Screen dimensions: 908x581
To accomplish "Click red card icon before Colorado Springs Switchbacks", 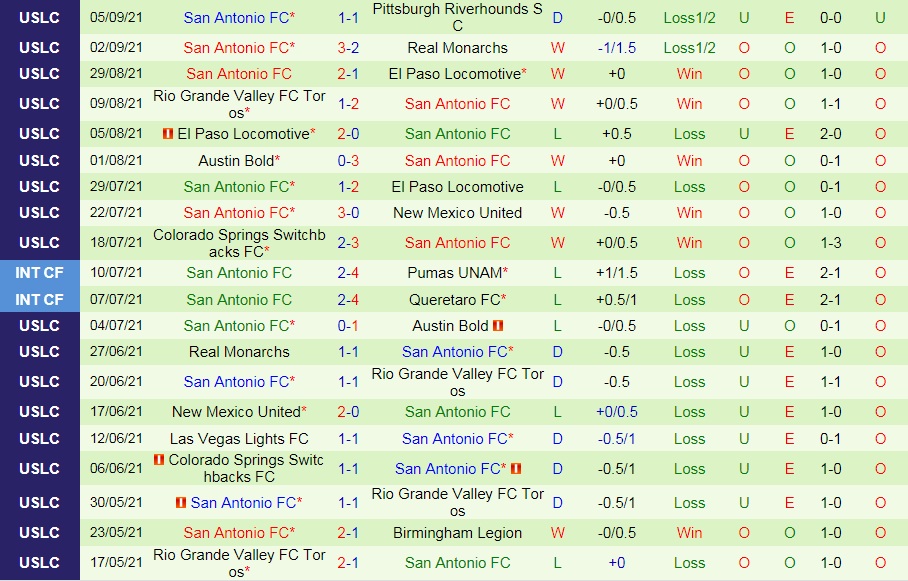I will coord(159,460).
